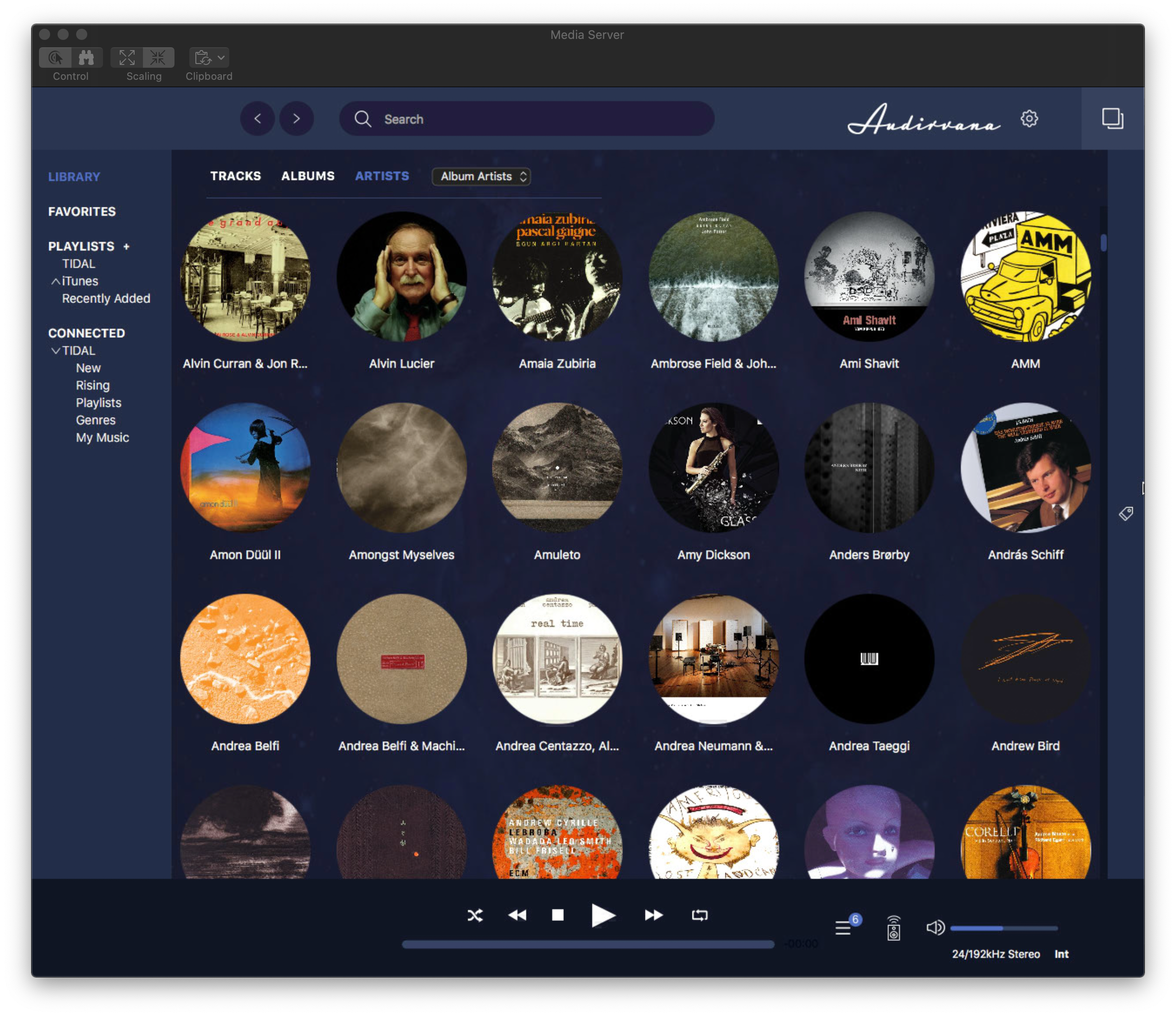Open the tag metadata editor icon

pos(1126,514)
